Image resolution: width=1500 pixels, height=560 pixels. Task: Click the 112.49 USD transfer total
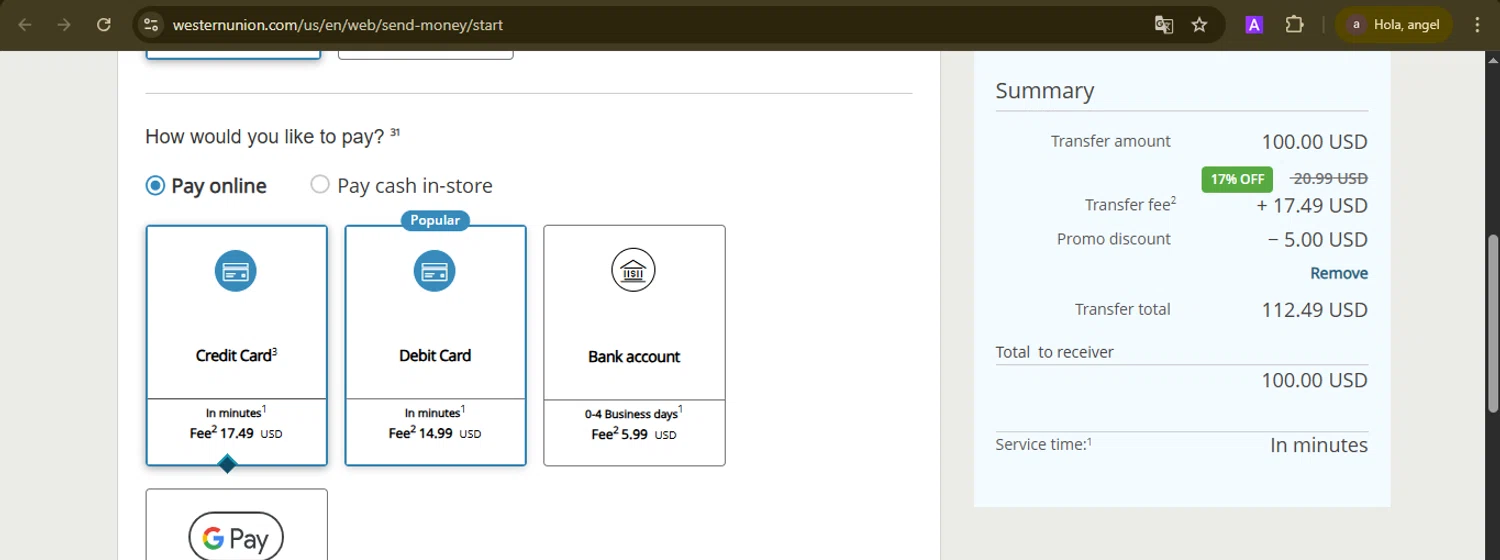[x=1315, y=310]
